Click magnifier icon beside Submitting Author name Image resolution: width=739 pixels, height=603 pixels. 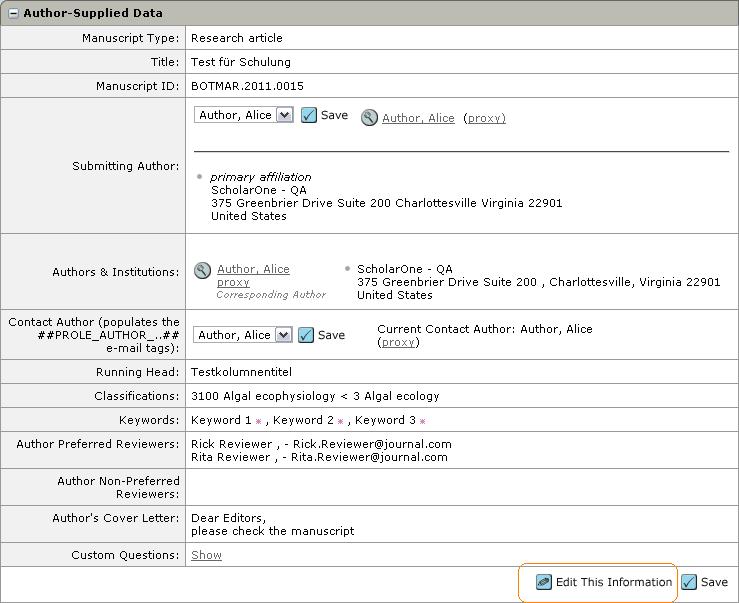pos(369,117)
